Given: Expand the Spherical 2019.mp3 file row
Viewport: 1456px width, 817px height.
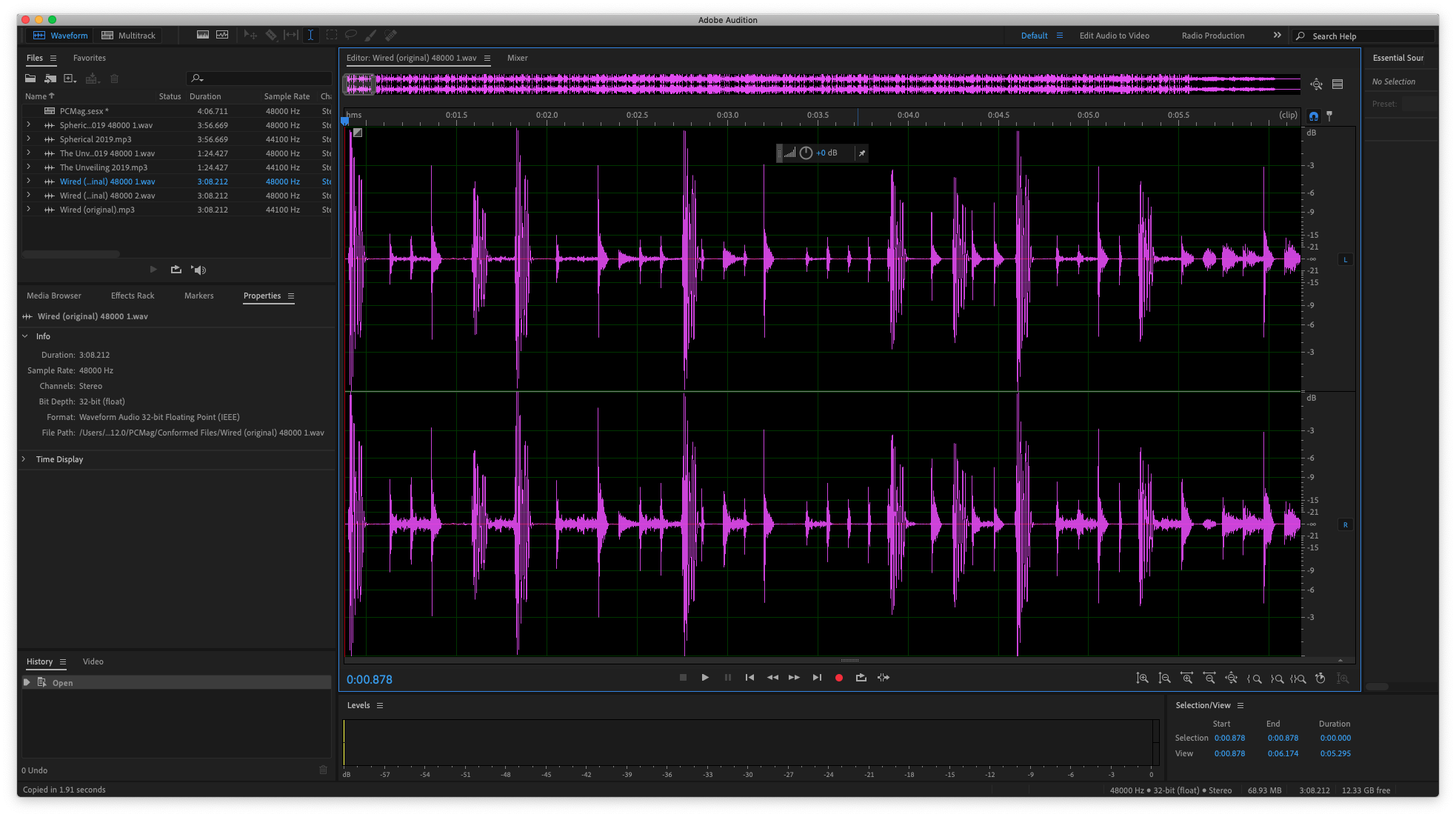Looking at the screenshot, I should pyautogui.click(x=28, y=139).
